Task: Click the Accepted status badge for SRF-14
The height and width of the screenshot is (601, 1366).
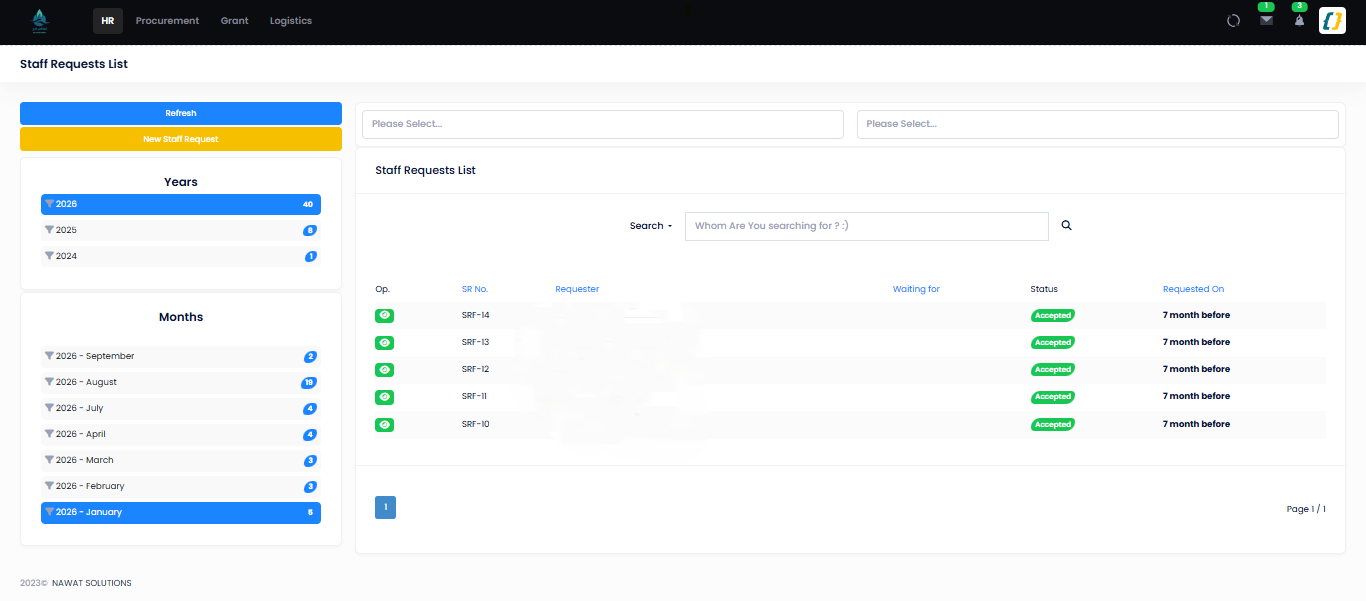Action: 1053,316
